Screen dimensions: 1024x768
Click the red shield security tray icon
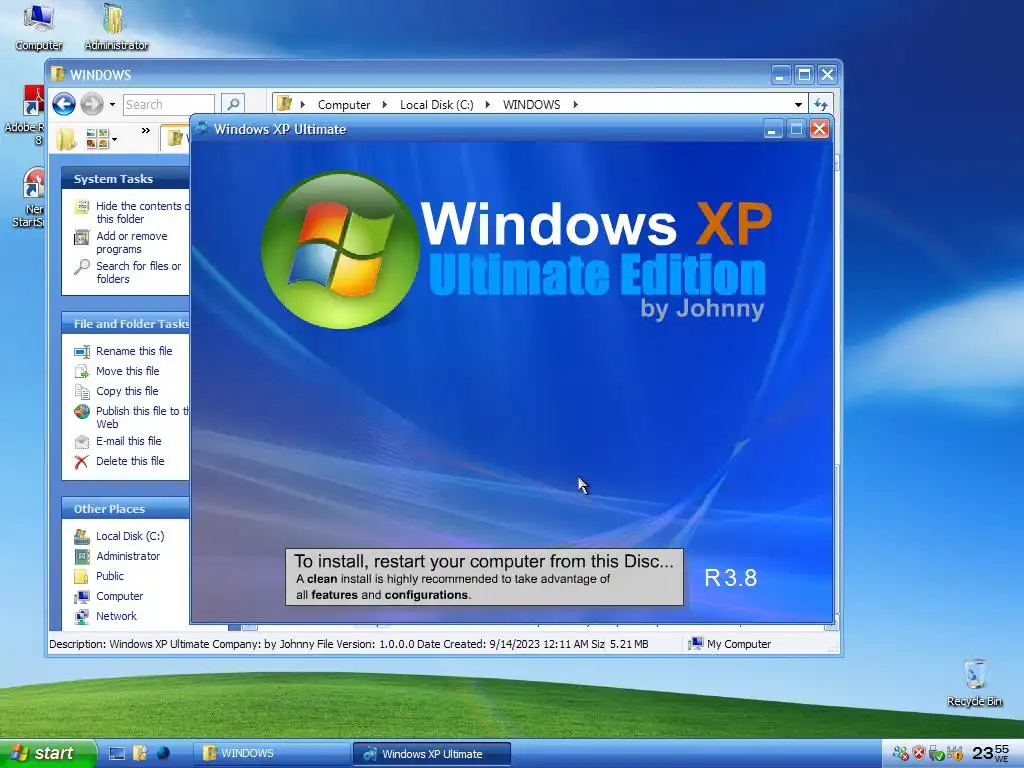pyautogui.click(x=919, y=754)
